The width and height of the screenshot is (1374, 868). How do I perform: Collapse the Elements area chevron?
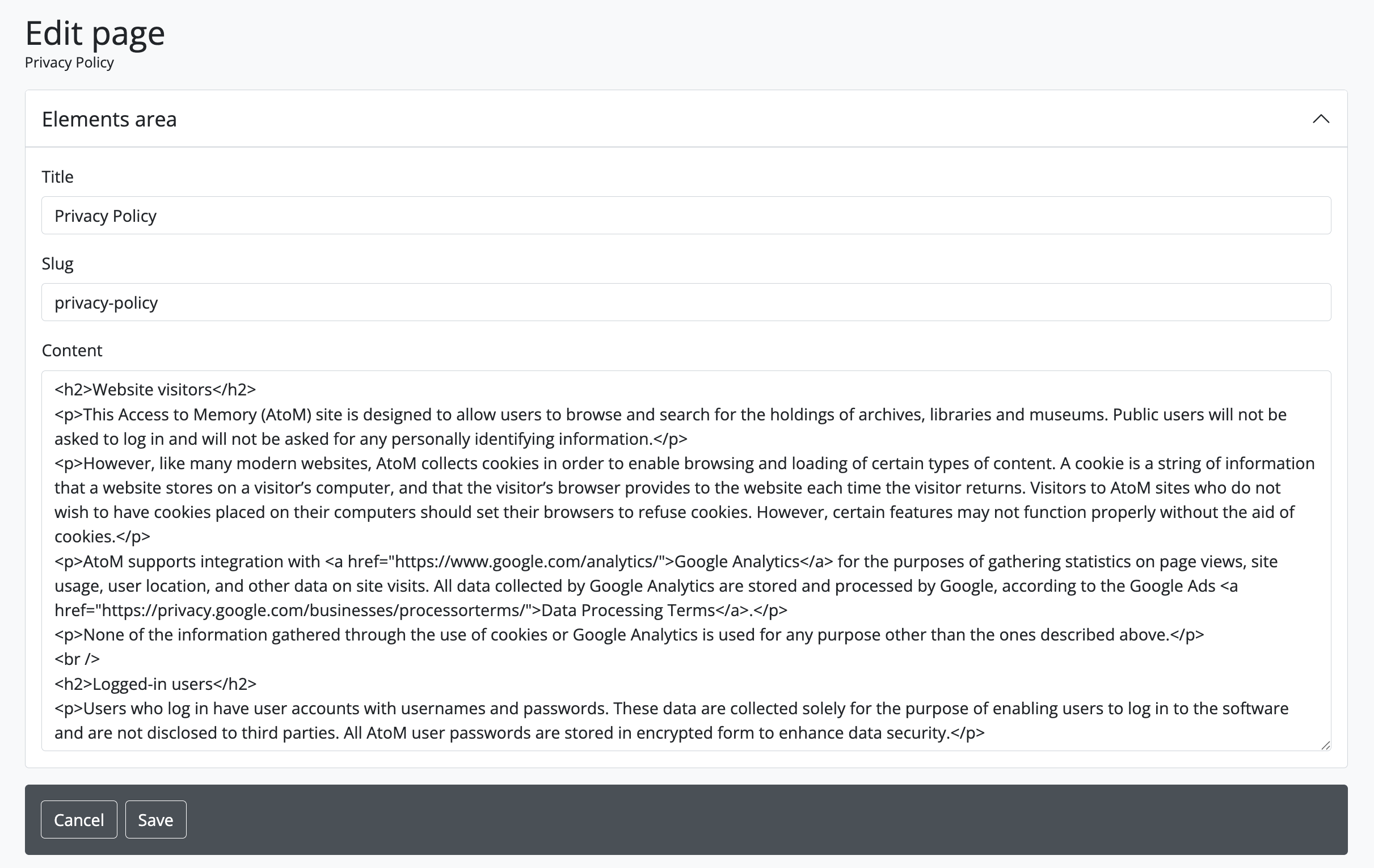[1320, 119]
